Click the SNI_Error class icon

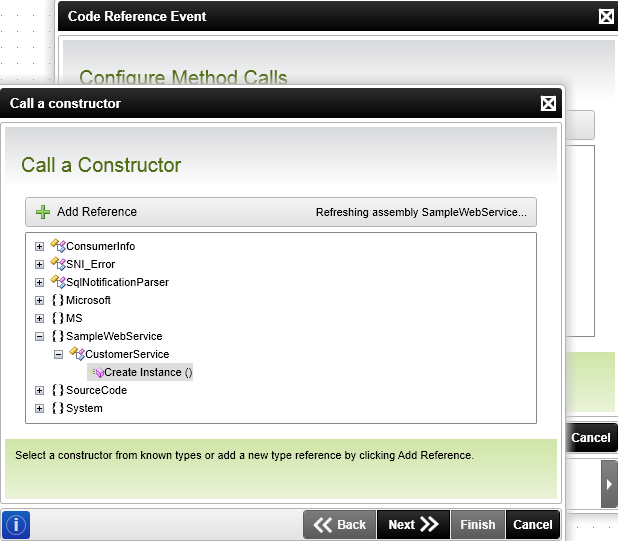coord(58,264)
